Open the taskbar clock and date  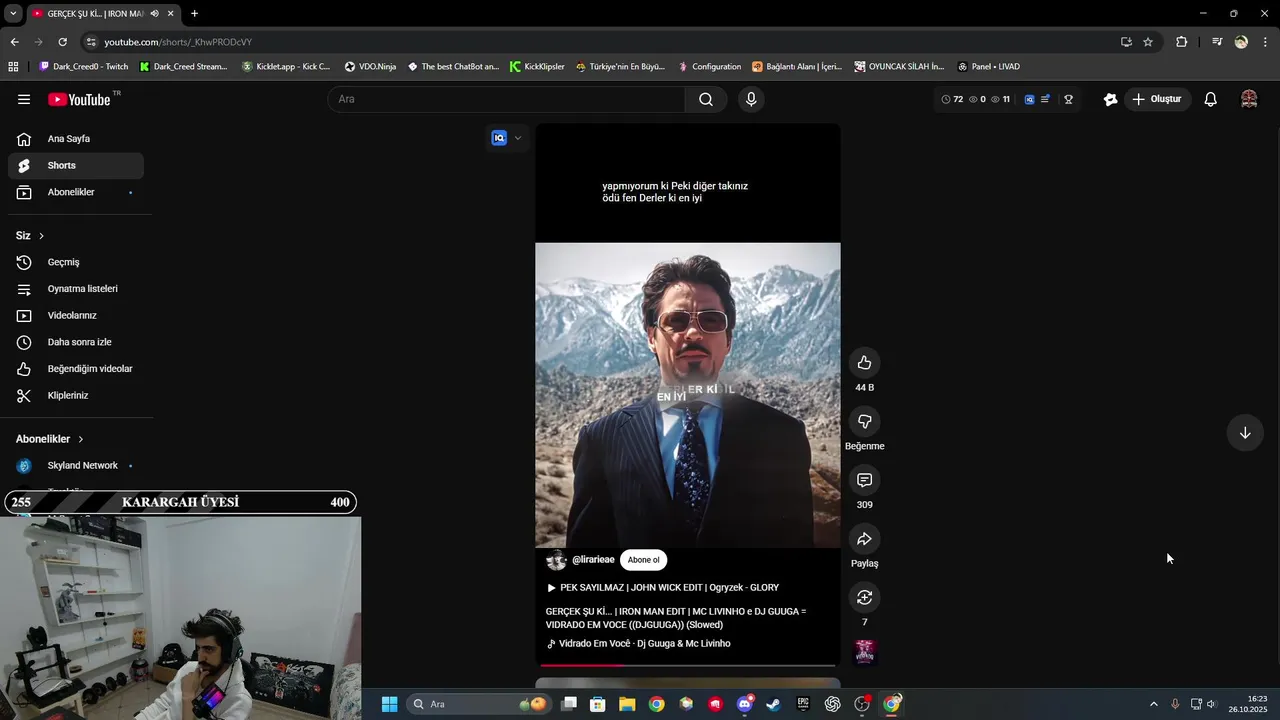[1249, 704]
